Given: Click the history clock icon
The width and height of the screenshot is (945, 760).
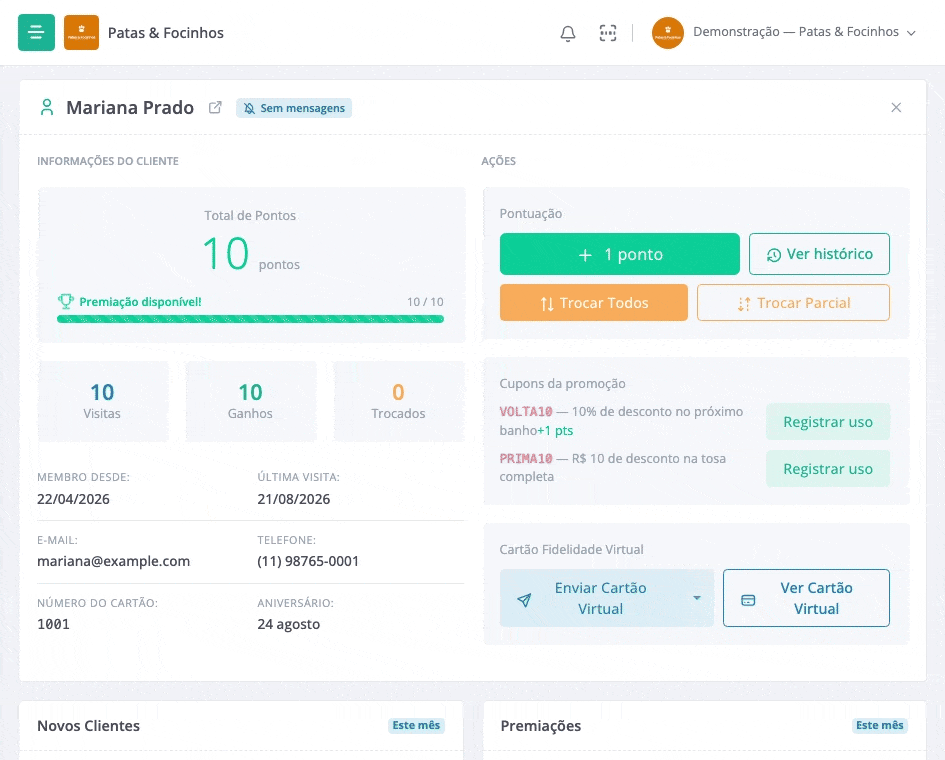Looking at the screenshot, I should [774, 255].
